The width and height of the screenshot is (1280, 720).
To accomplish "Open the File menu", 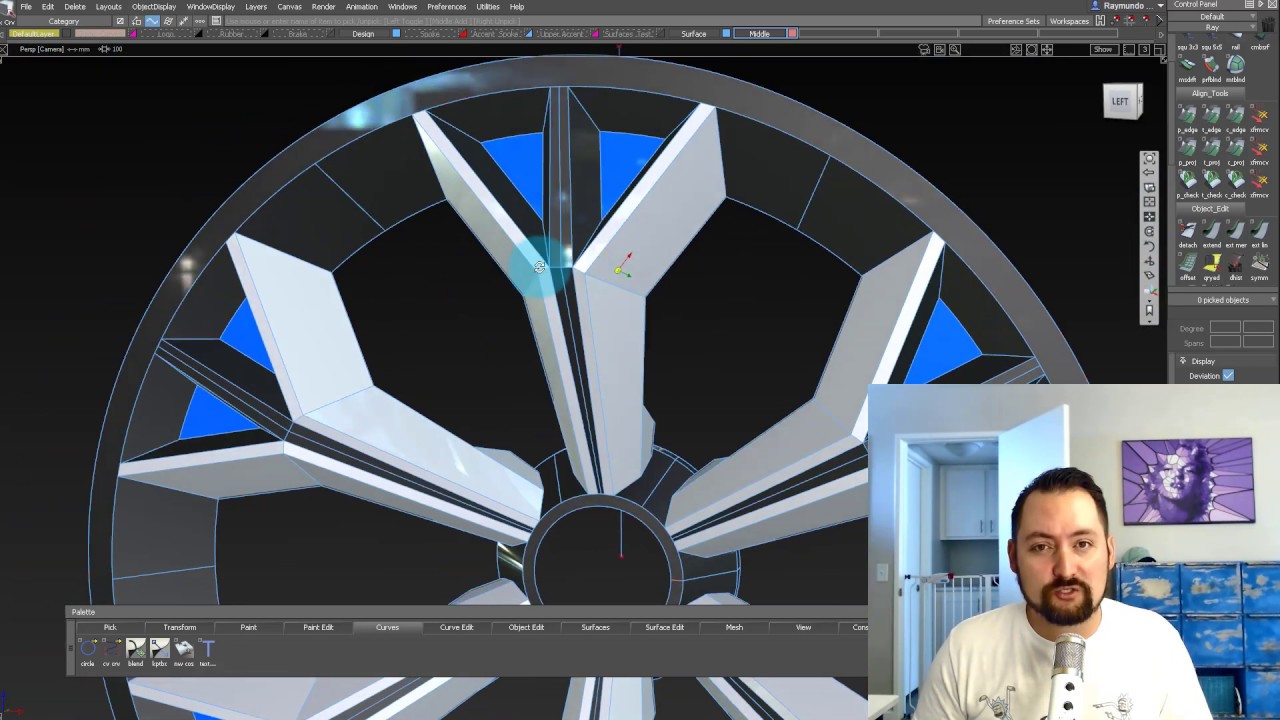I will tap(26, 6).
